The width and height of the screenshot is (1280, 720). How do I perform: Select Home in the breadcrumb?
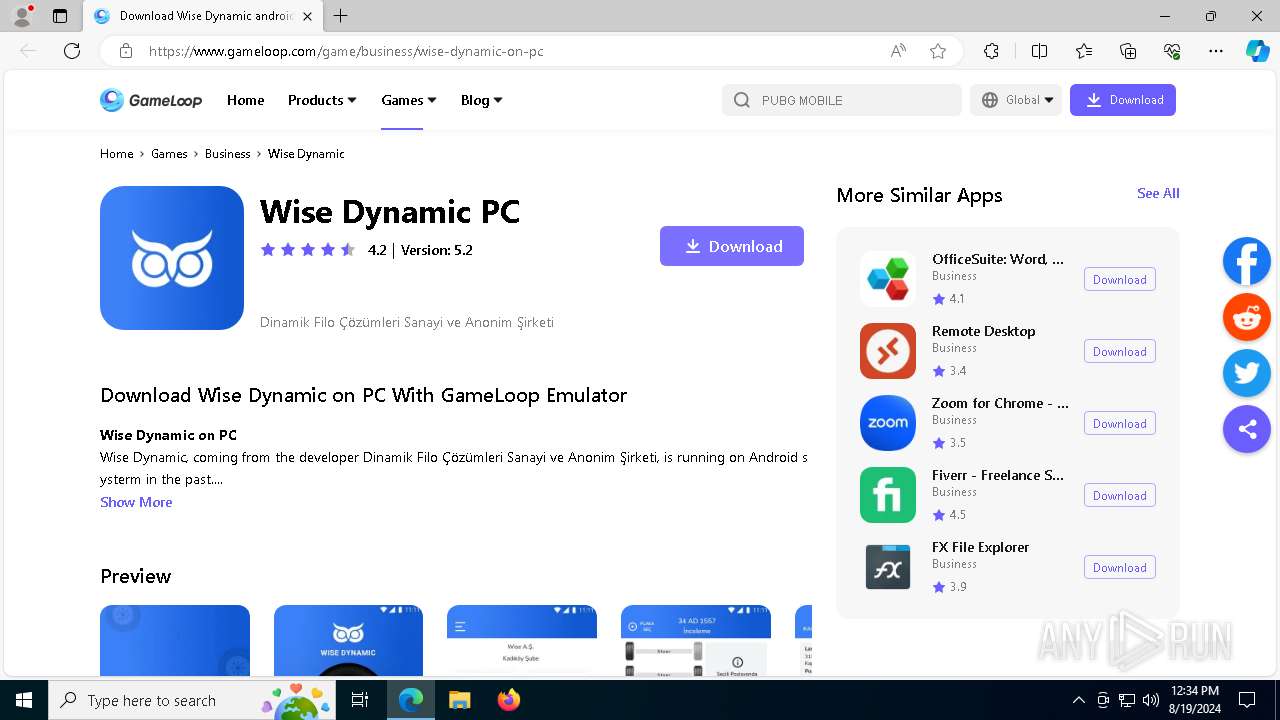116,154
